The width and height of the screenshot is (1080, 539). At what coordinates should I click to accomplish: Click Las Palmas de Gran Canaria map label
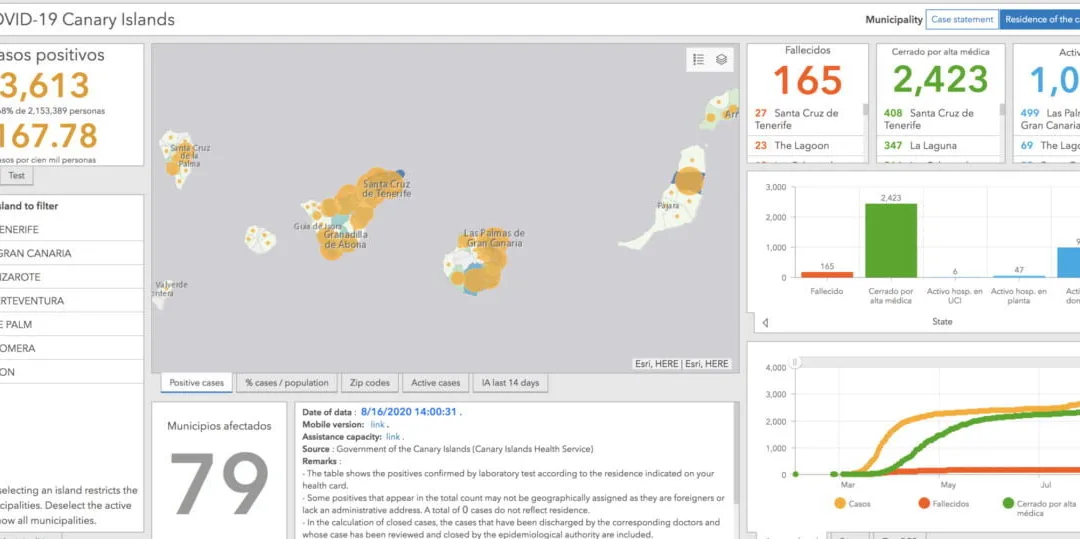[494, 238]
